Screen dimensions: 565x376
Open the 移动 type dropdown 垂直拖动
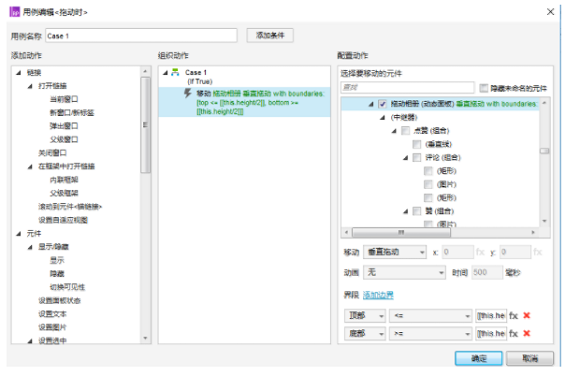(x=395, y=252)
